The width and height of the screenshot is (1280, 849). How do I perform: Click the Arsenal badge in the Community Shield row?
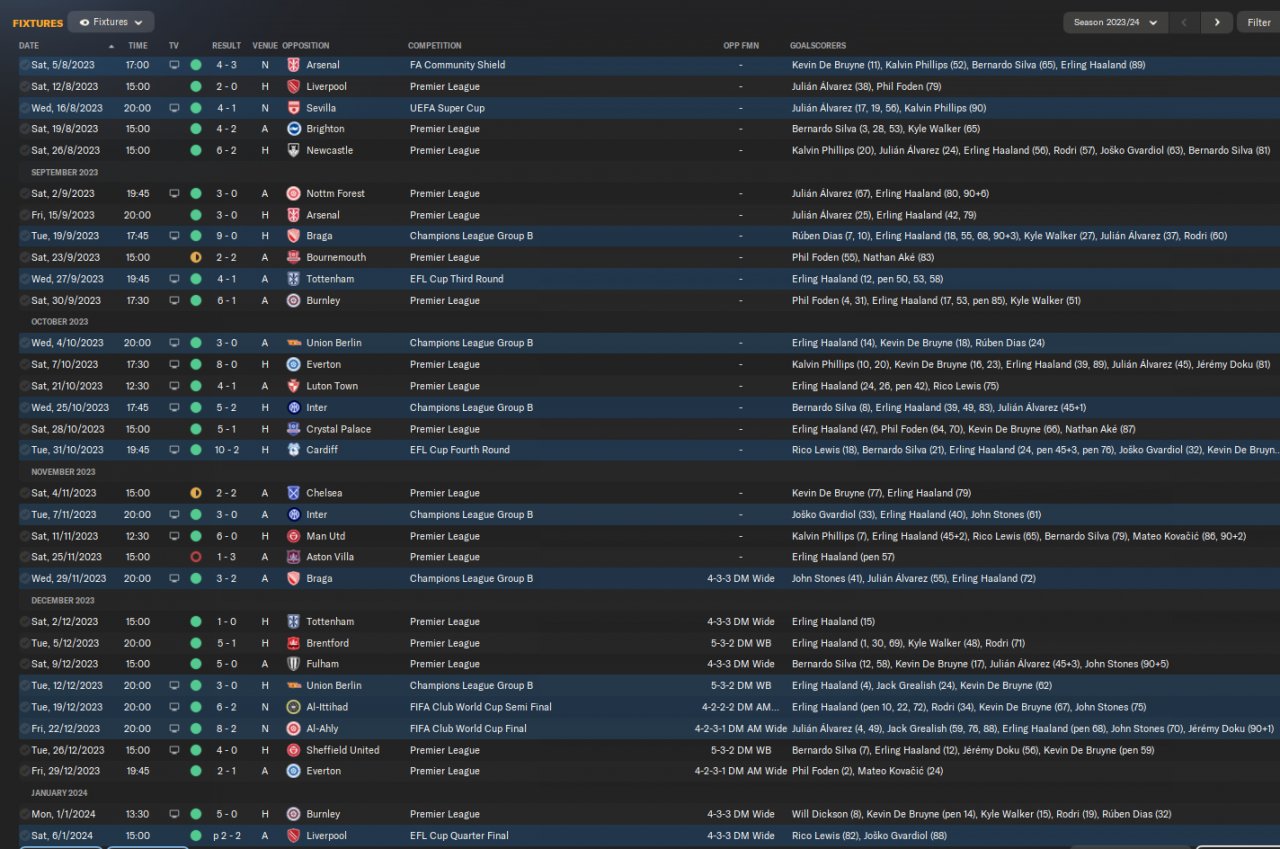point(294,65)
